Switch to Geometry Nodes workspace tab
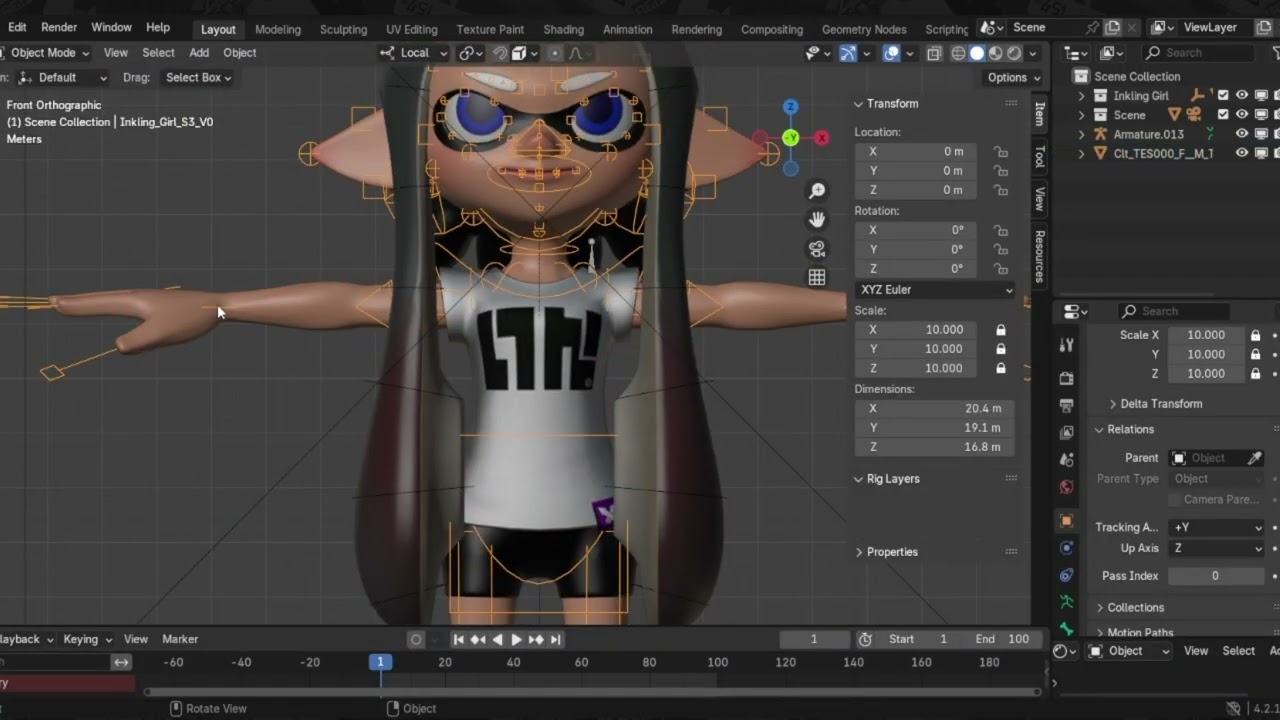 coord(864,29)
